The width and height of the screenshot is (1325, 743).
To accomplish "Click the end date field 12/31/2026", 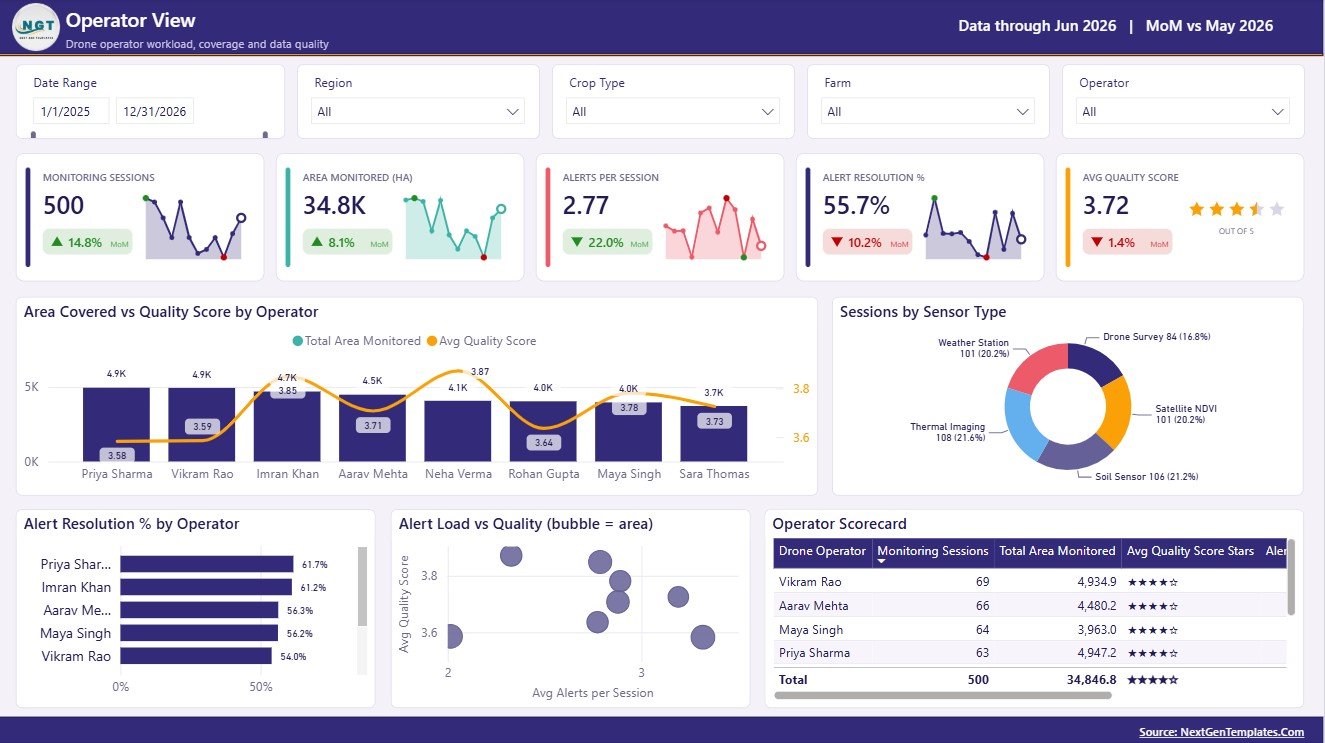I will coord(155,112).
